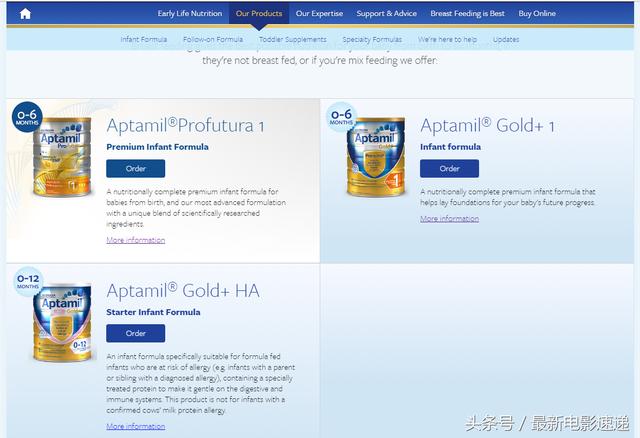Viewport: 640px width, 438px height.
Task: Click Aptamil Profutura 1 title
Action: coord(185,126)
